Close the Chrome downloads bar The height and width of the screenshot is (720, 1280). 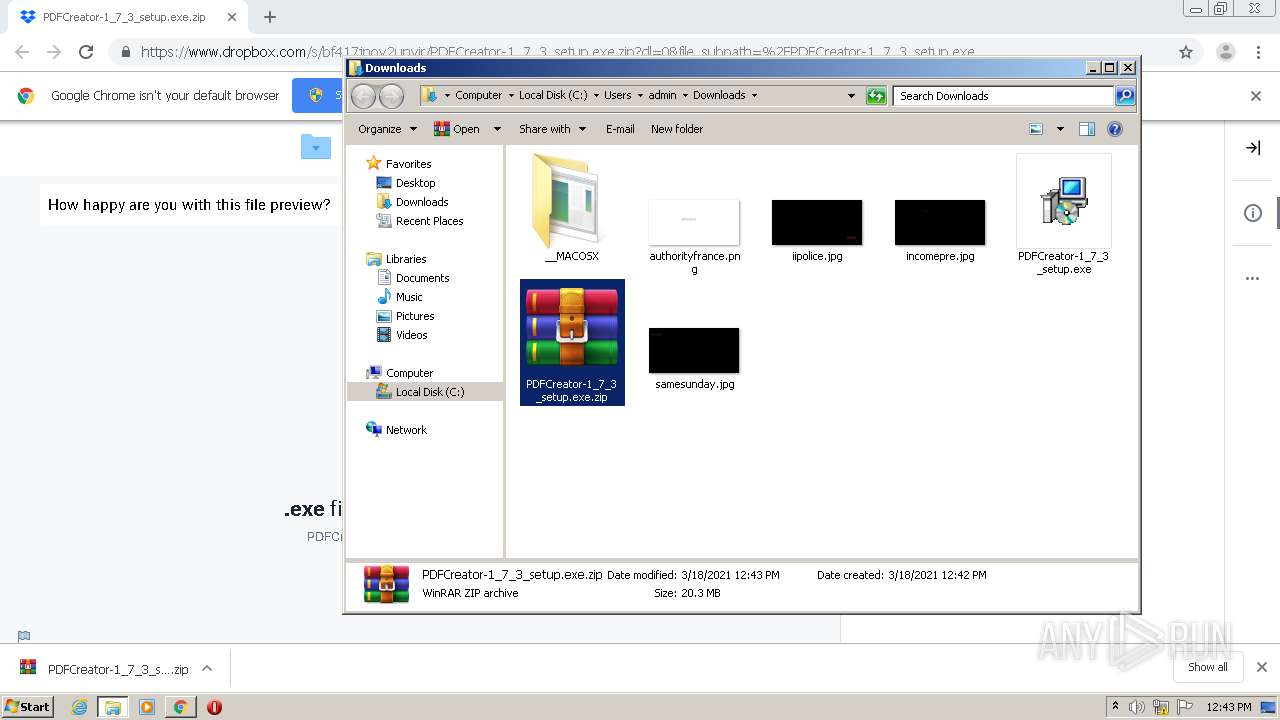coord(1262,667)
